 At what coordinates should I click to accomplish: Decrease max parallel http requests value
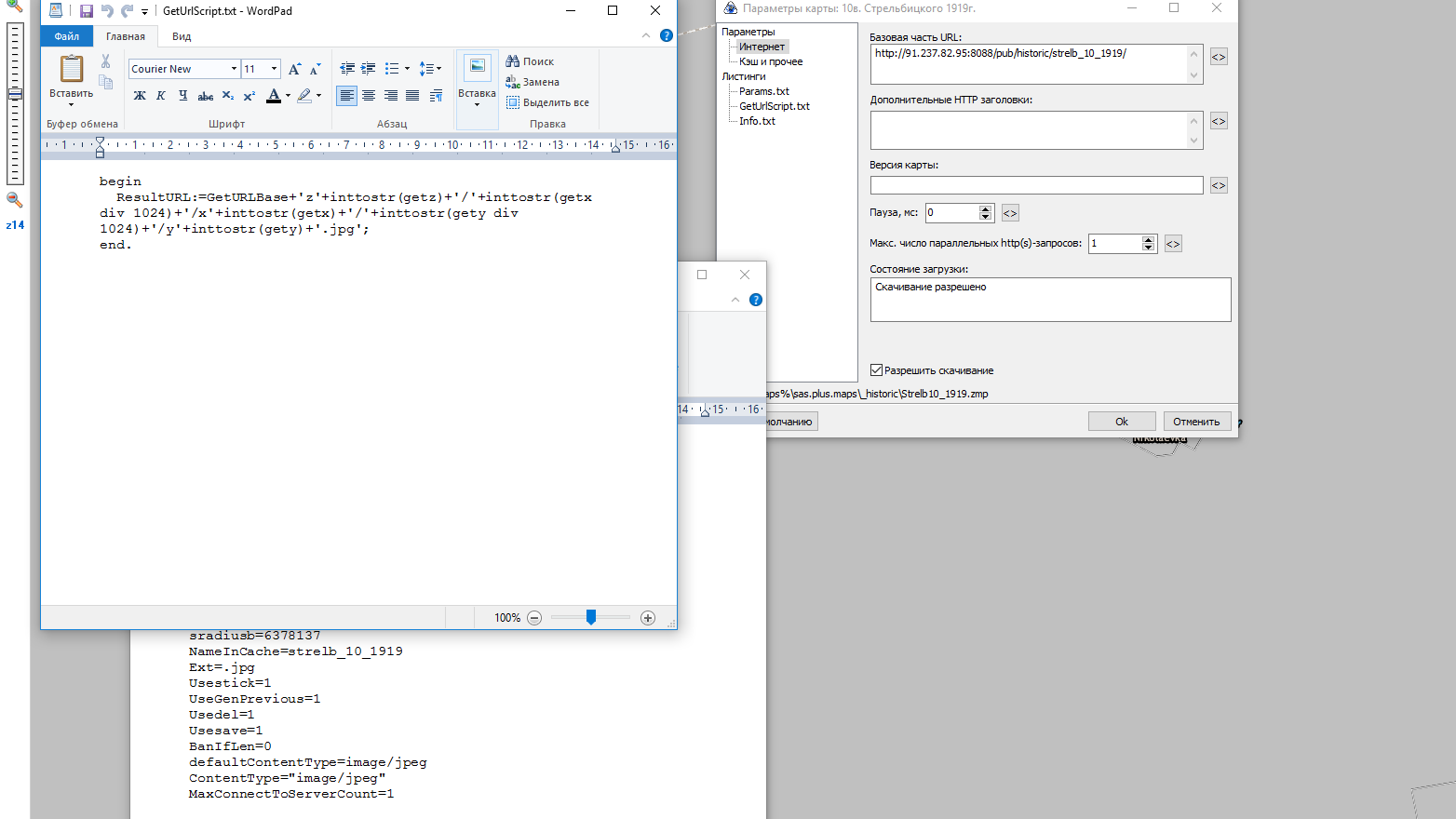[x=1148, y=248]
